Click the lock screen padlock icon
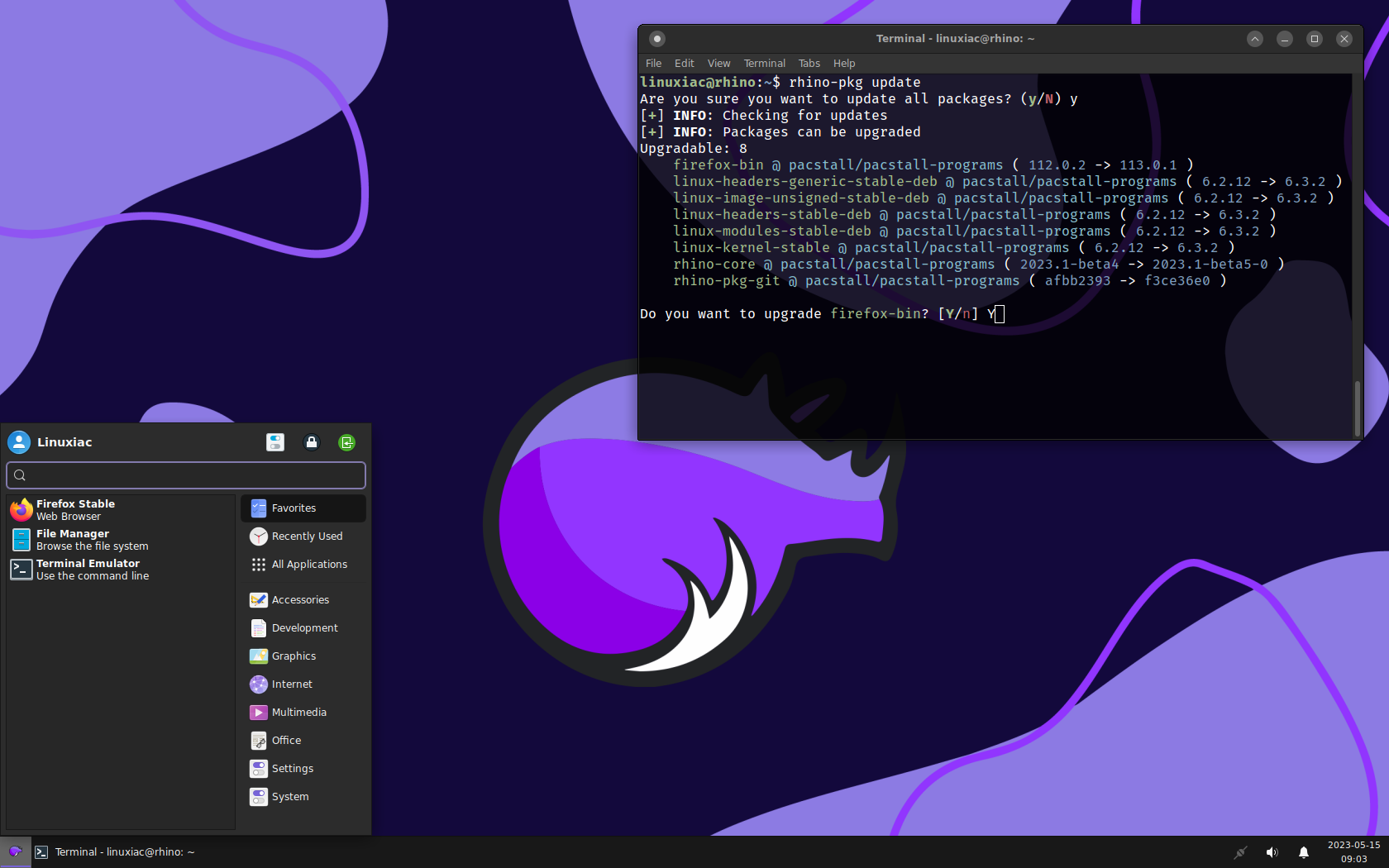This screenshot has height=868, width=1389. pyautogui.click(x=312, y=442)
